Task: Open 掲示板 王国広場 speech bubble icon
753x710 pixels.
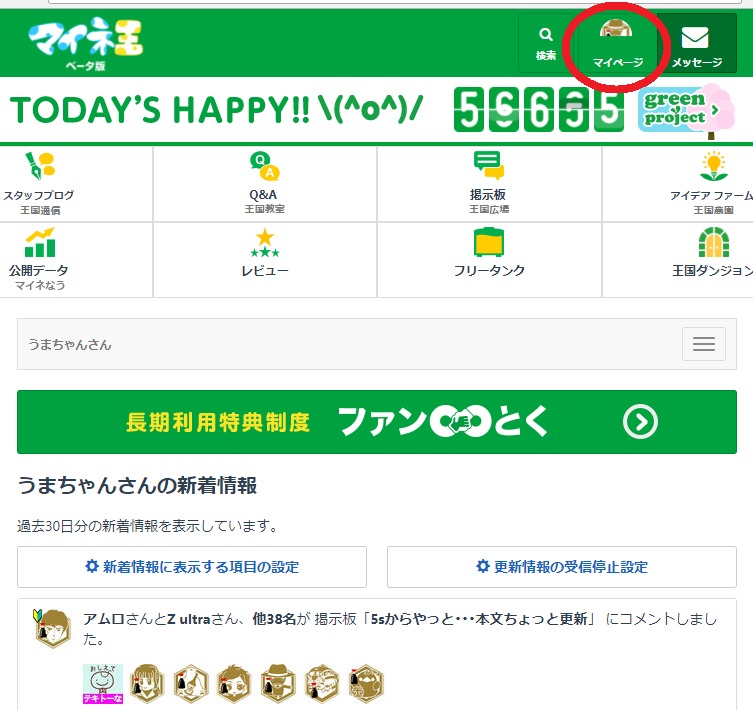Action: [489, 166]
